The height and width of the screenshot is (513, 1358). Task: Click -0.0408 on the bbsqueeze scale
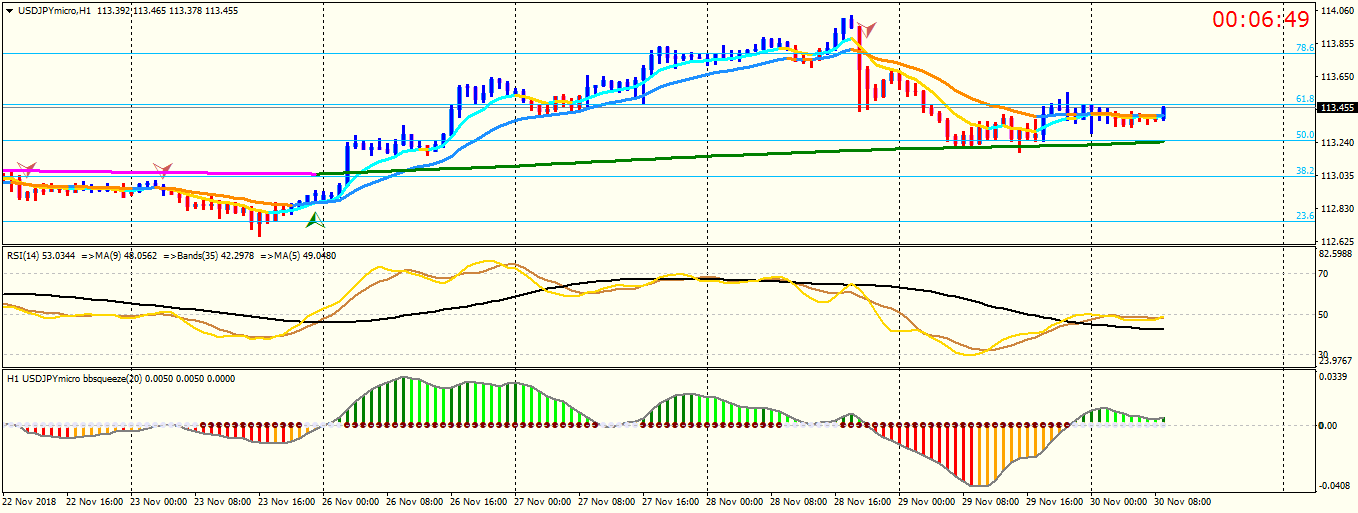pyautogui.click(x=1337, y=486)
